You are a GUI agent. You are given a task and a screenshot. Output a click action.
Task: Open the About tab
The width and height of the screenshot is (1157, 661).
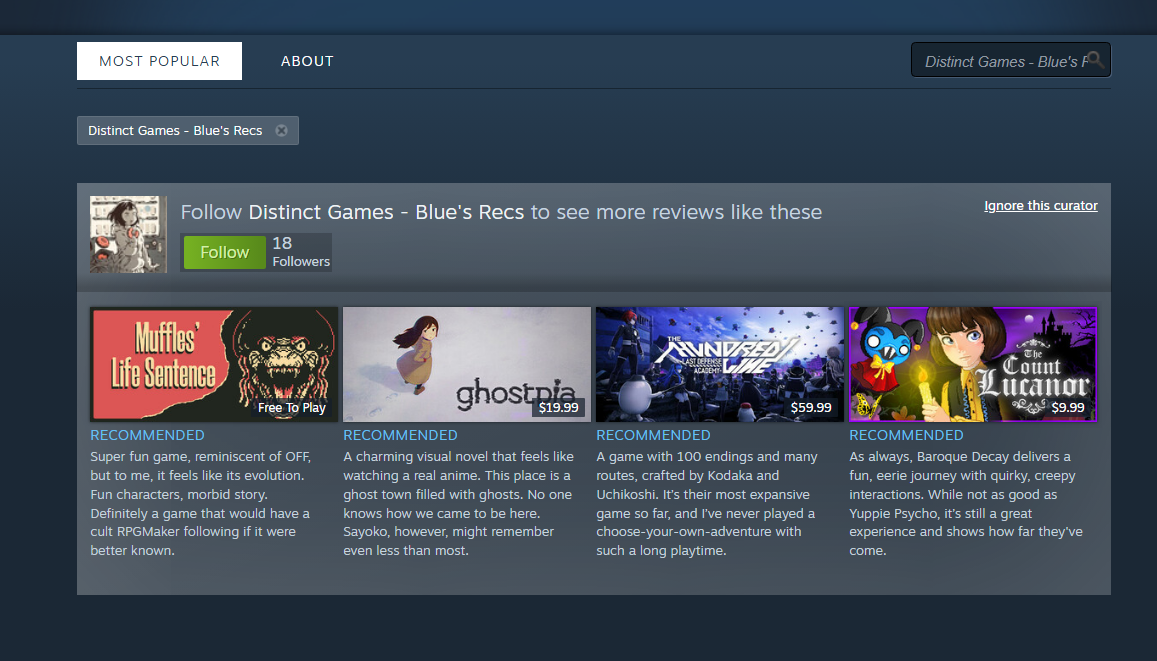click(307, 61)
